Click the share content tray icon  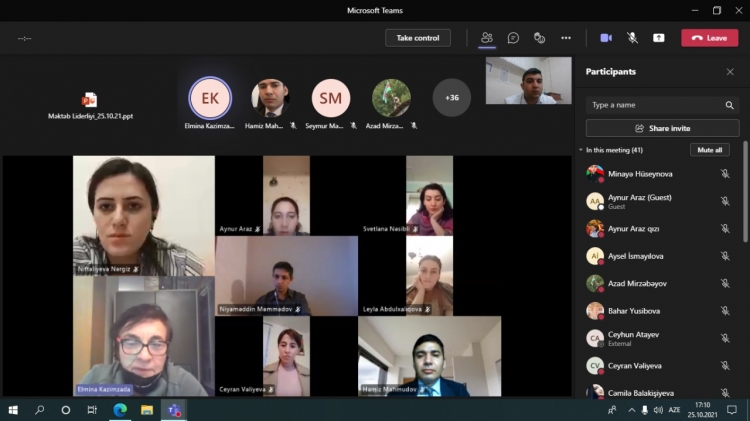point(659,38)
